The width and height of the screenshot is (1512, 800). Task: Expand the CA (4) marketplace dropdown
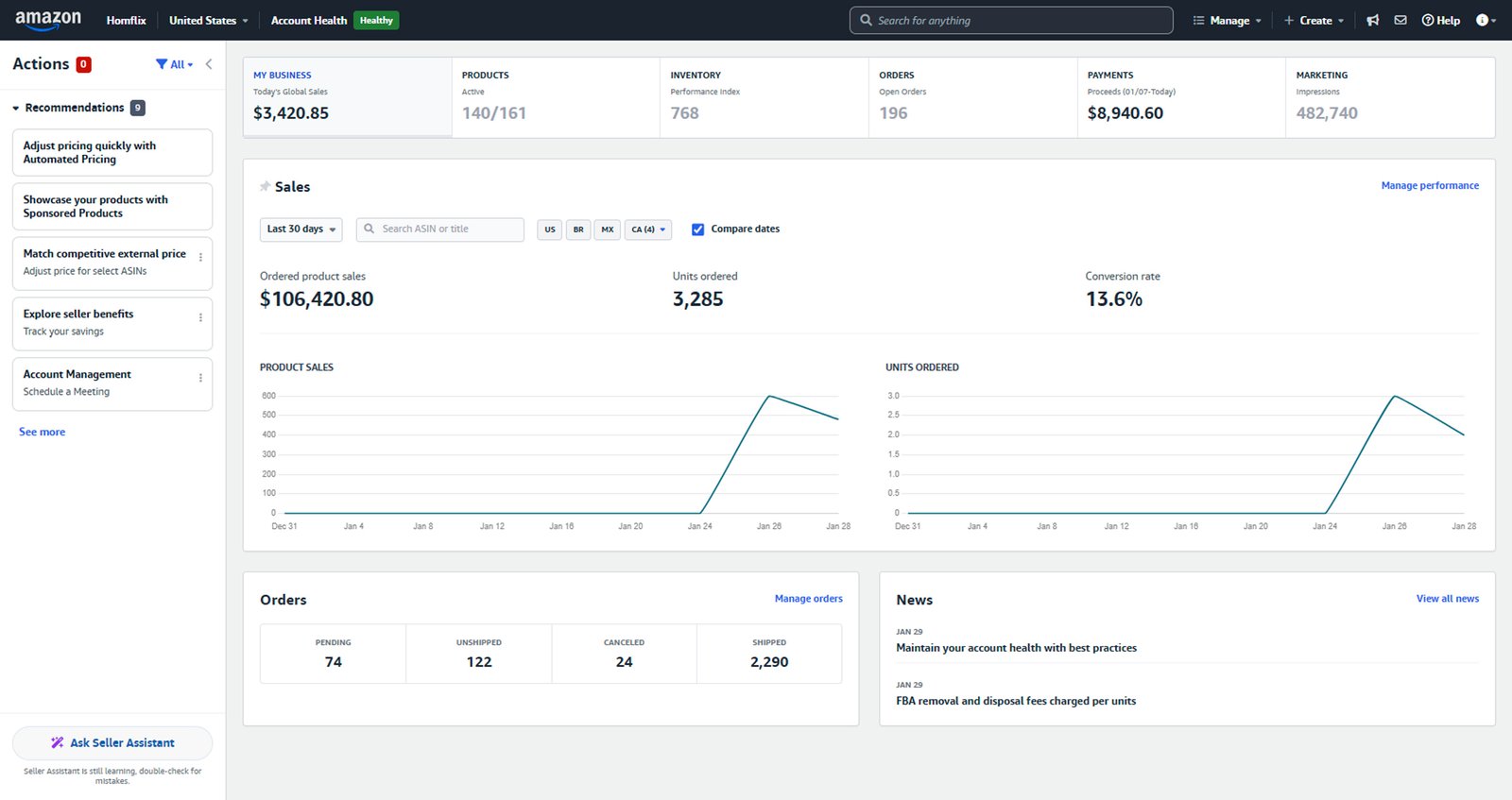point(648,230)
